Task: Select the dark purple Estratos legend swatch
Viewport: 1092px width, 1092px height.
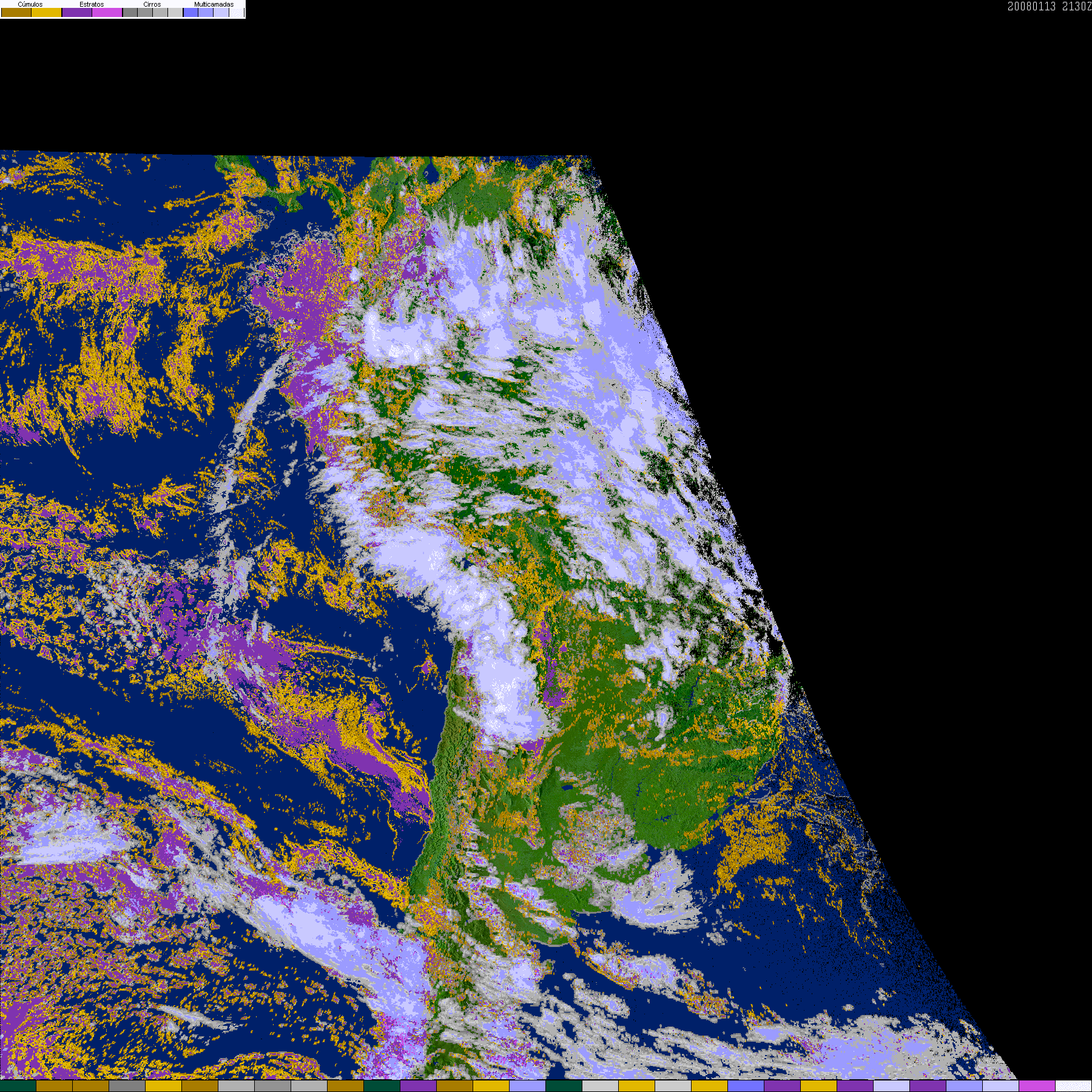Action: point(77,12)
